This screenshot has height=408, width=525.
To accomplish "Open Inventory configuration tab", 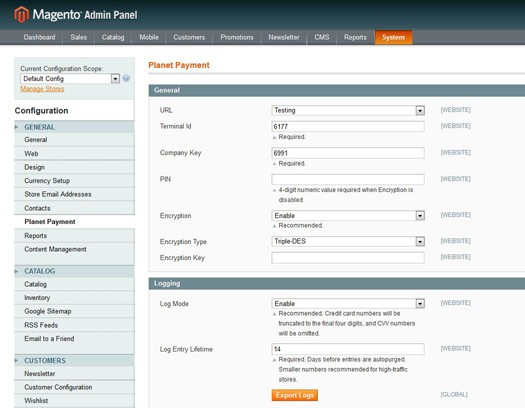I will click(74, 298).
